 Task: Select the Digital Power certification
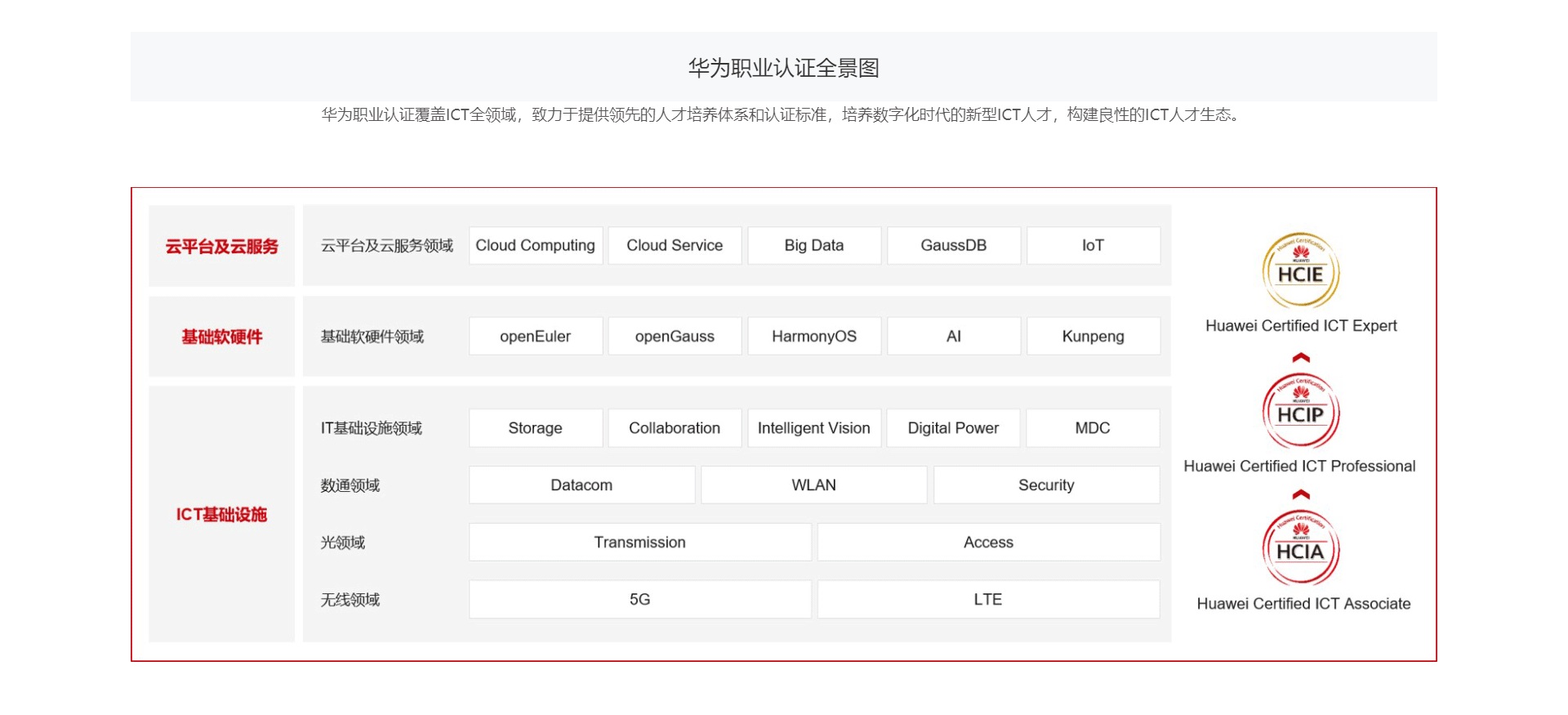954,427
